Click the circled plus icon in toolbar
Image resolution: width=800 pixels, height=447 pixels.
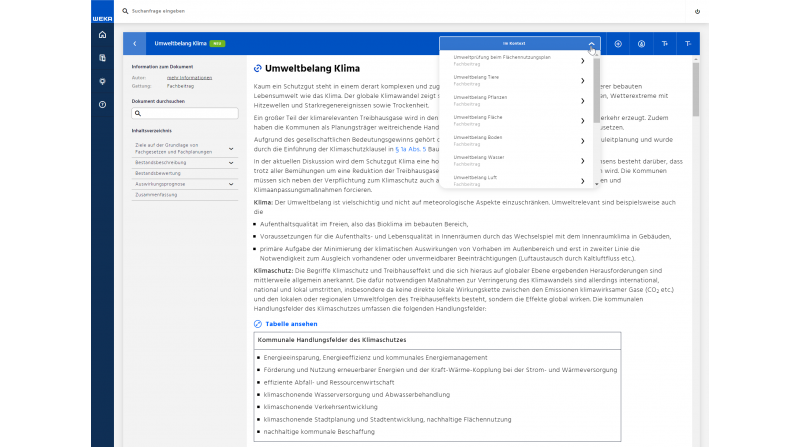(618, 44)
